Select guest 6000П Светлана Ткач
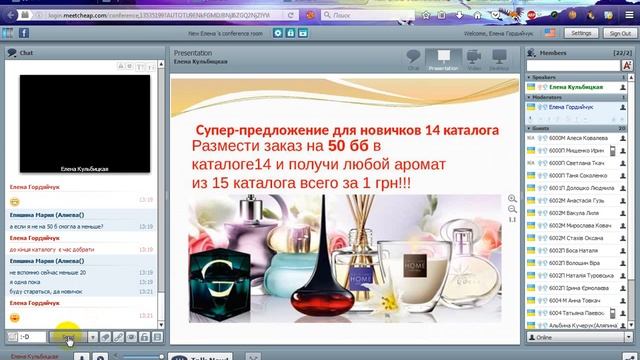The height and width of the screenshot is (360, 640). (576, 163)
